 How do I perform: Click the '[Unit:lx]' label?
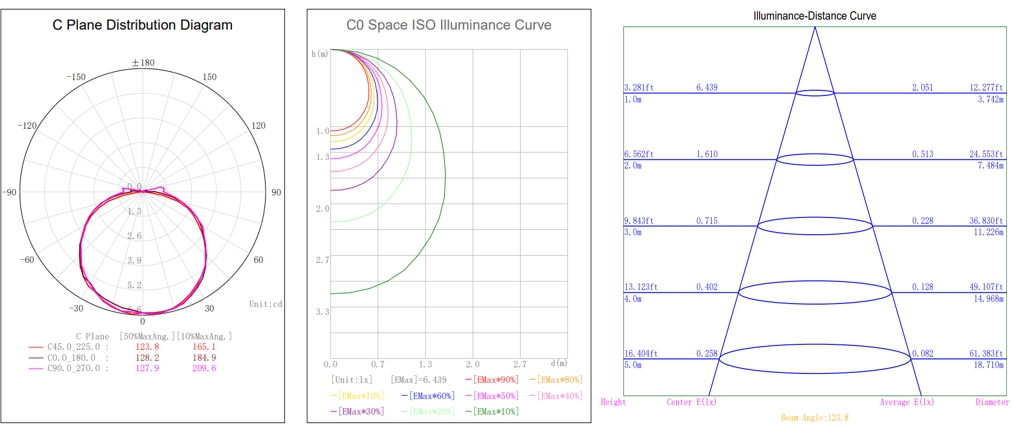click(350, 379)
